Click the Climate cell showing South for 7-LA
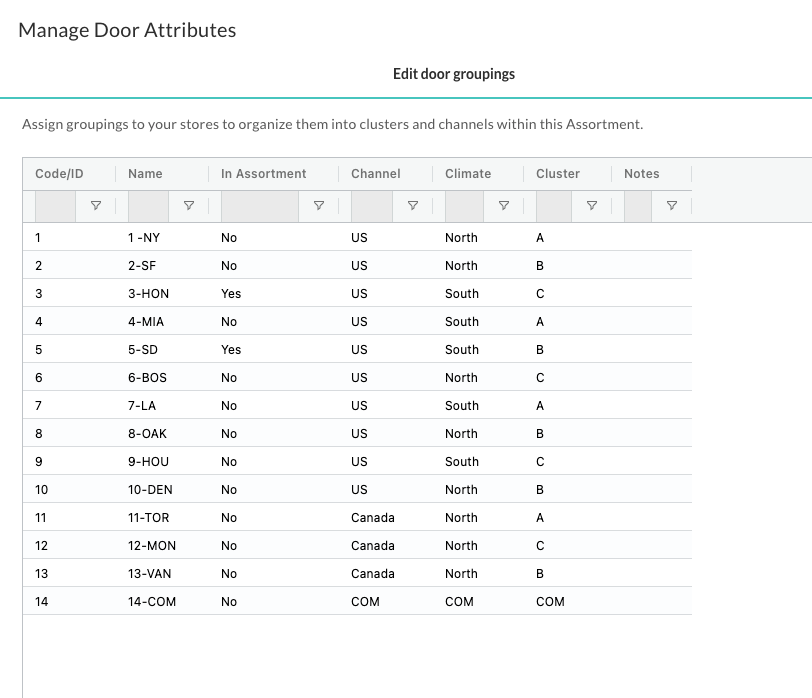The image size is (812, 698). [x=461, y=405]
